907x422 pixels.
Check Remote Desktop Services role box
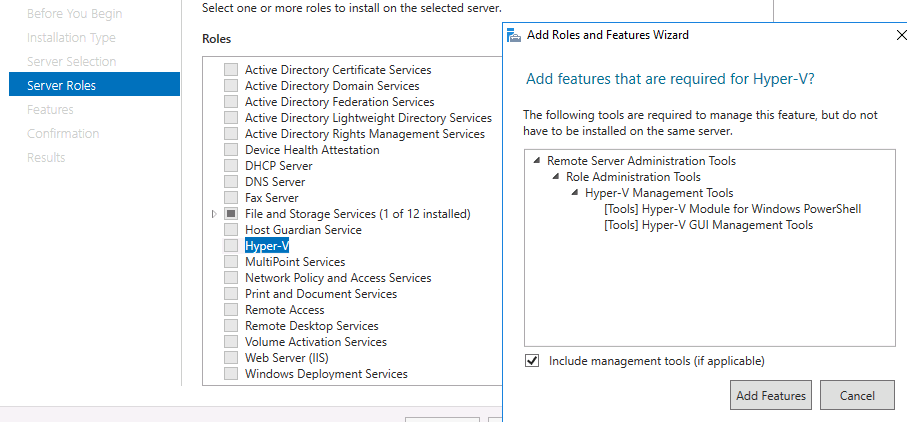[231, 325]
